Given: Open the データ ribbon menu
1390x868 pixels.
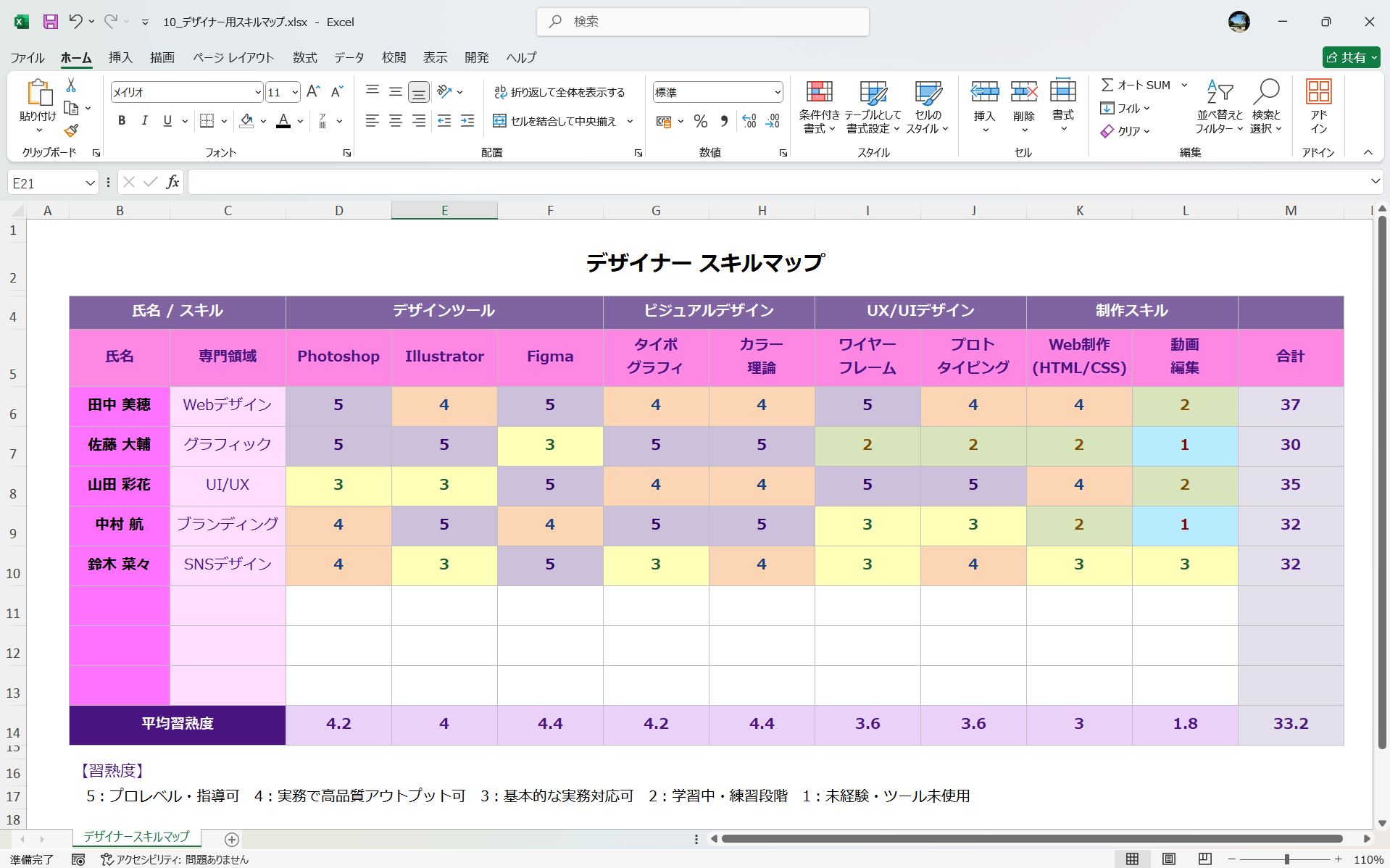Looking at the screenshot, I should tap(349, 57).
